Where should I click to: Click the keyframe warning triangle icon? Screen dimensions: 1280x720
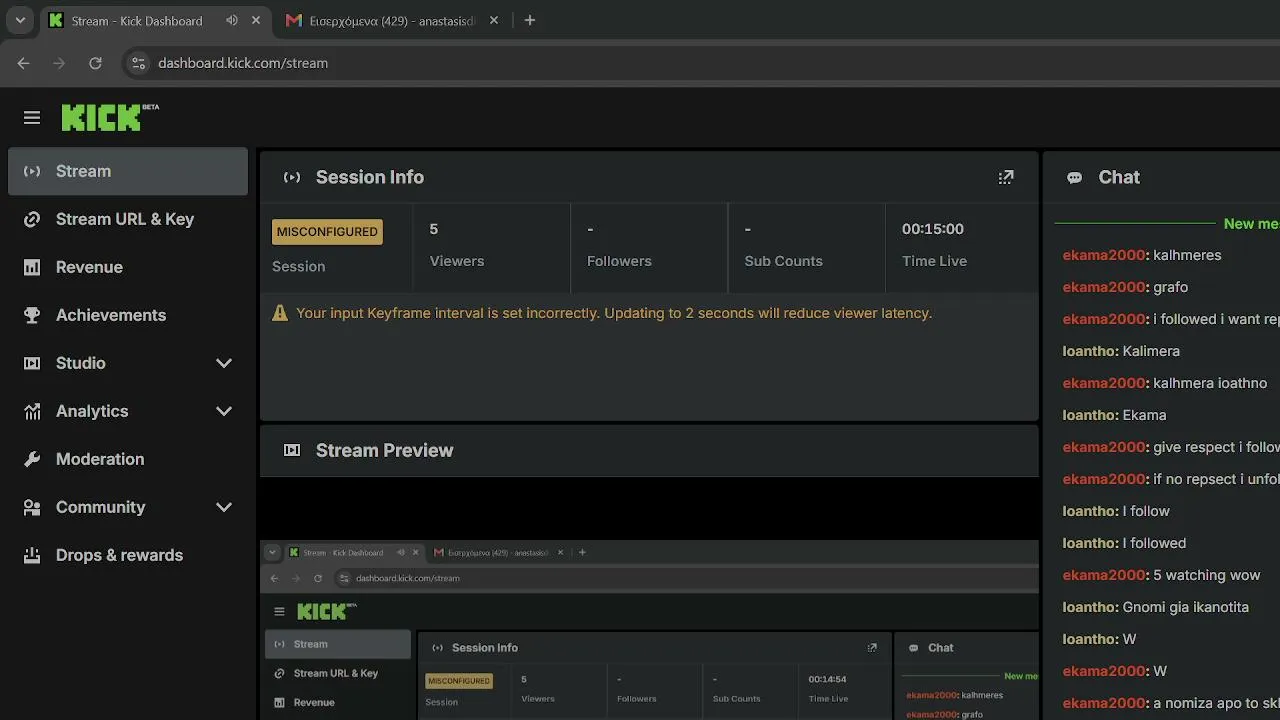point(280,313)
